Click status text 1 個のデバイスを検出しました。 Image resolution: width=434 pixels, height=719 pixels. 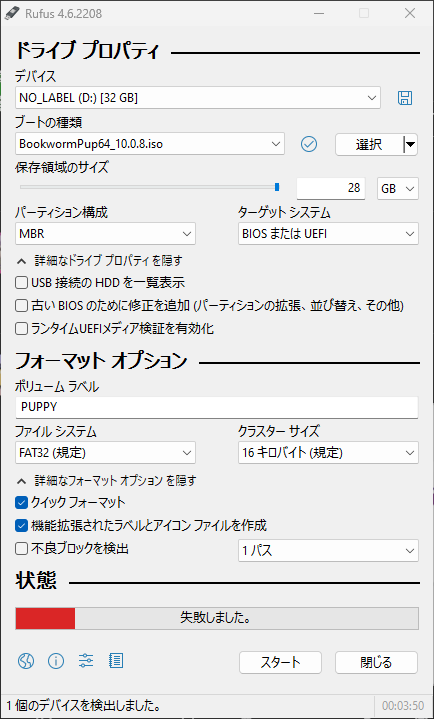click(83, 704)
